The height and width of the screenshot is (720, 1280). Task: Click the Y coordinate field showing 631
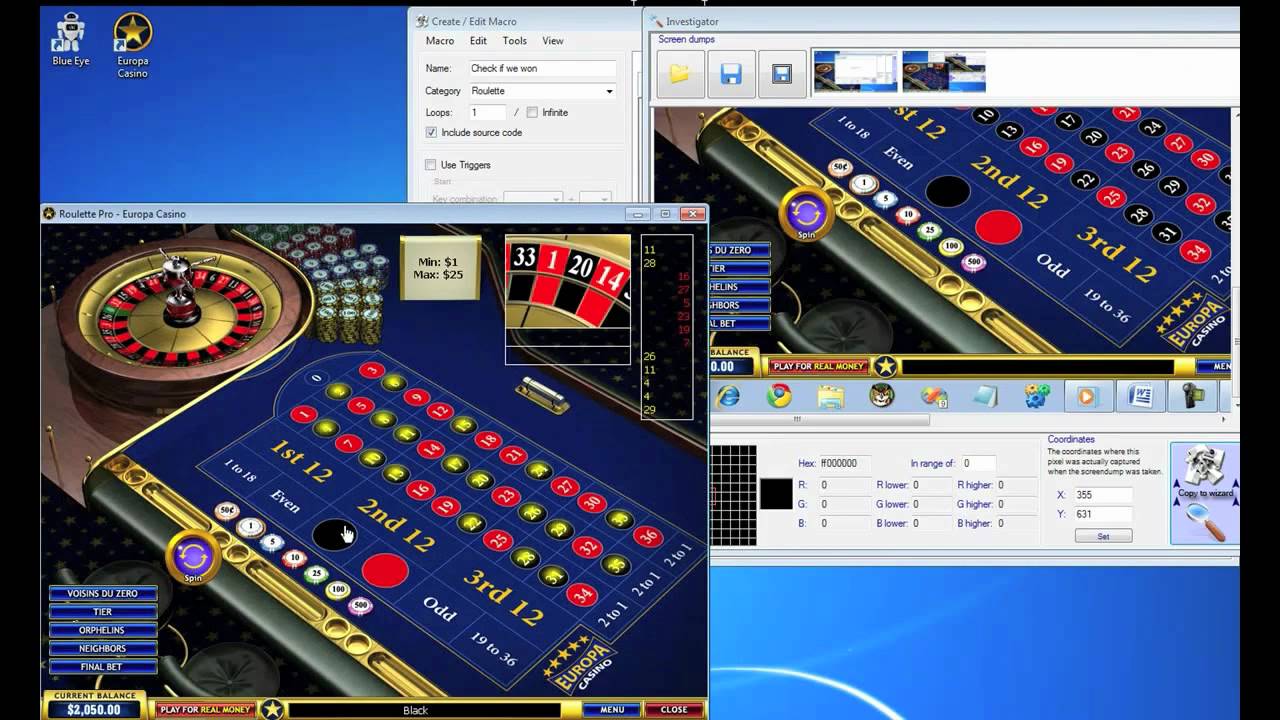click(1102, 514)
